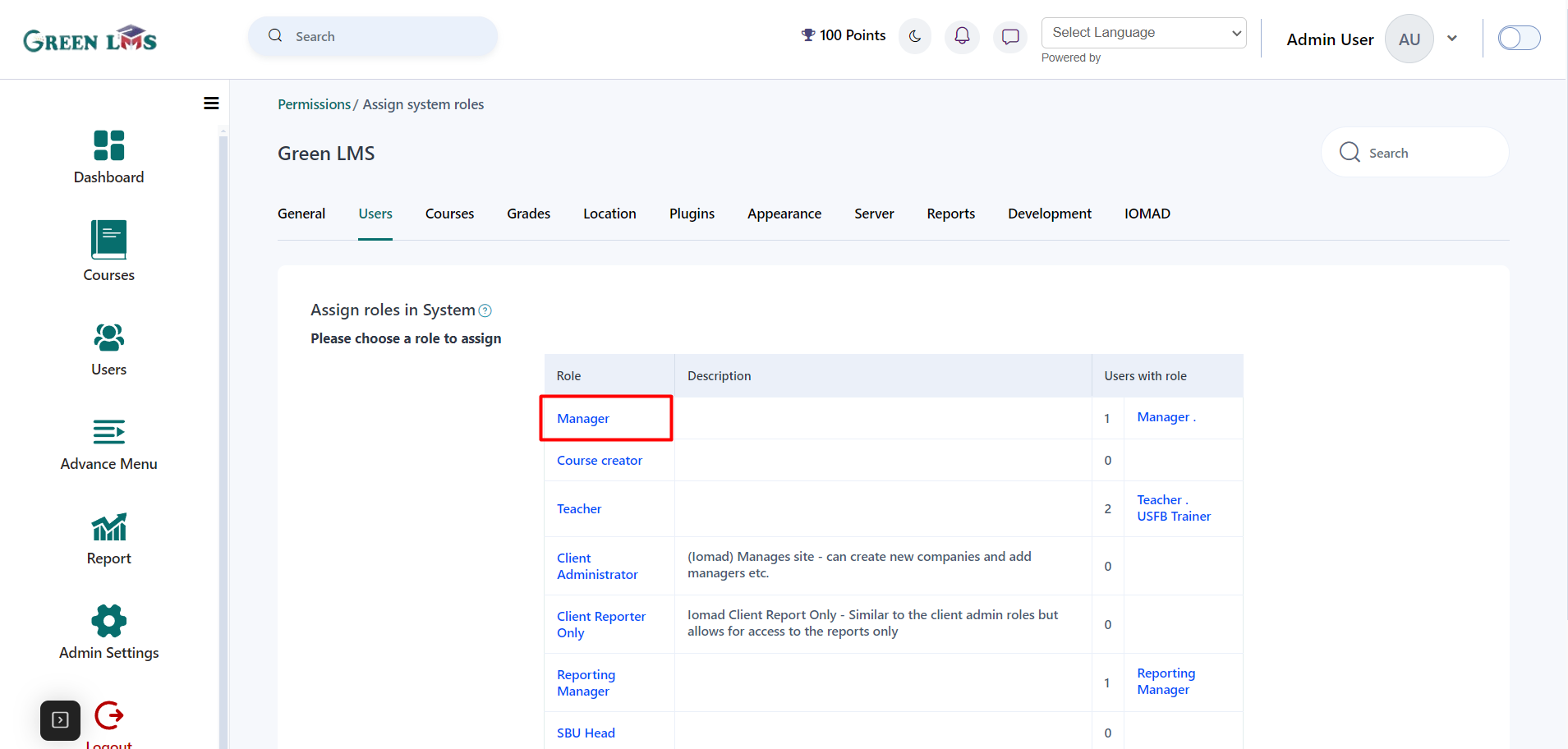Open the notifications bell

coord(962,36)
